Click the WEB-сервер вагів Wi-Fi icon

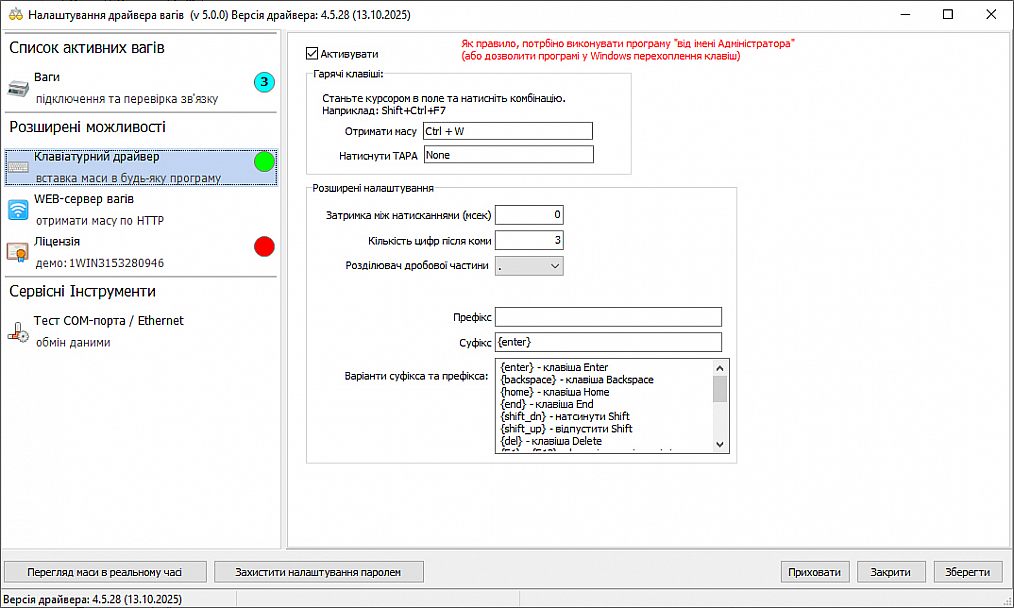click(x=19, y=209)
